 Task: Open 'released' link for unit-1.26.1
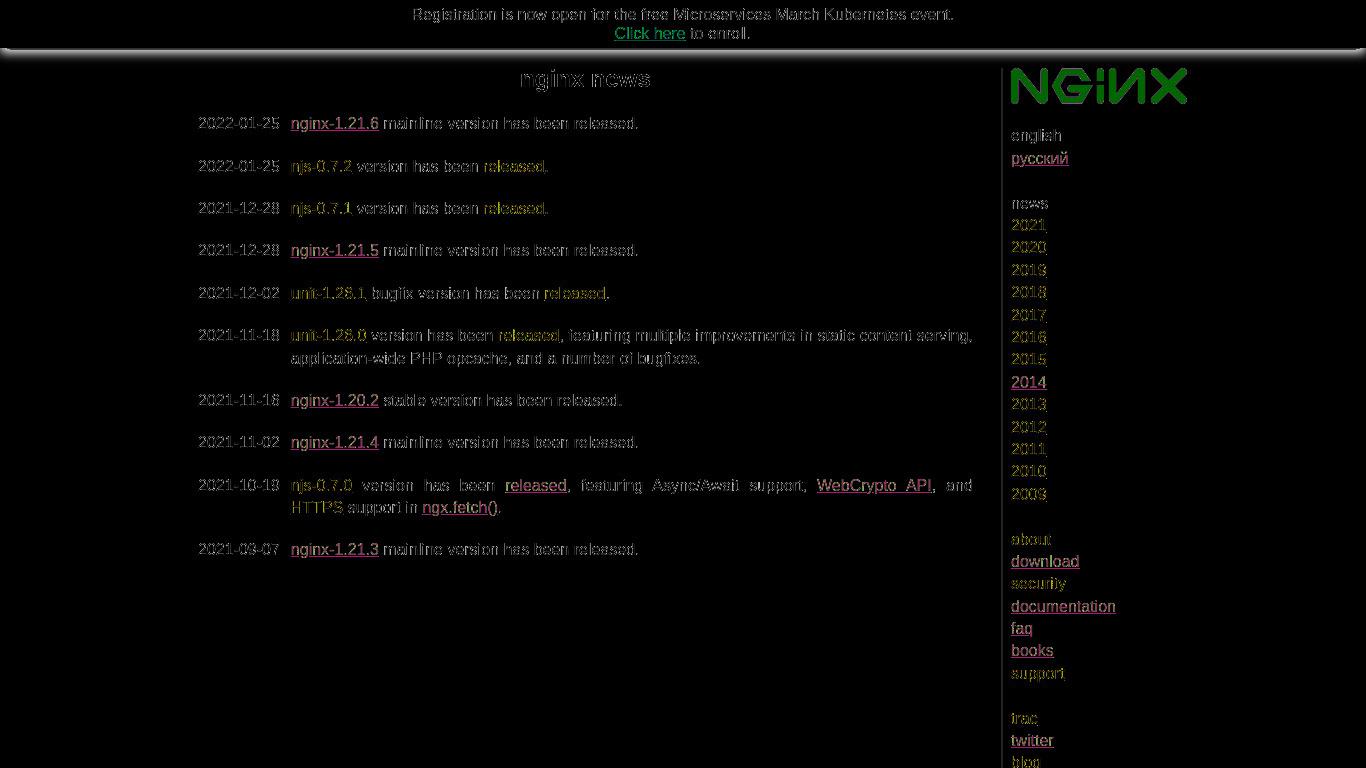point(575,294)
